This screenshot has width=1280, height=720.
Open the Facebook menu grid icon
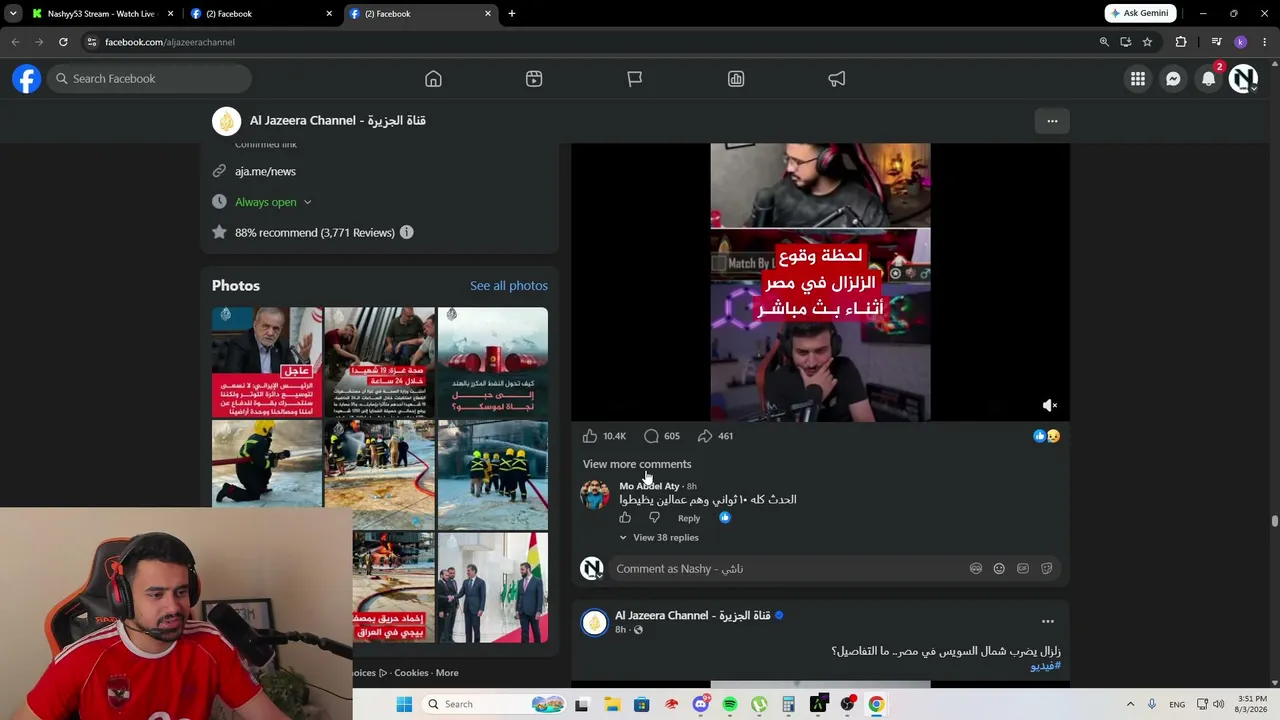click(x=1138, y=79)
